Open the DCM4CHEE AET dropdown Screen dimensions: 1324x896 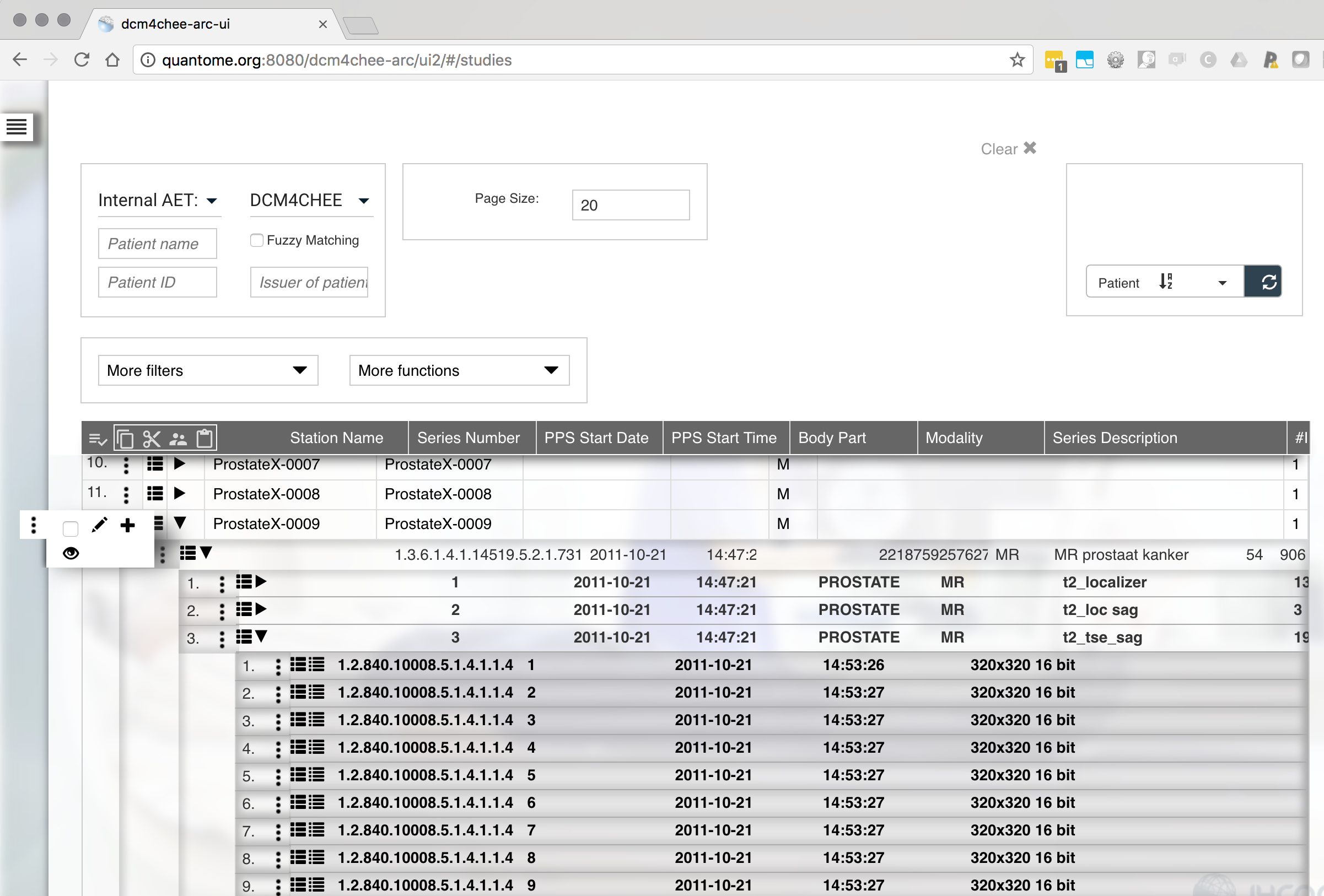(x=310, y=201)
